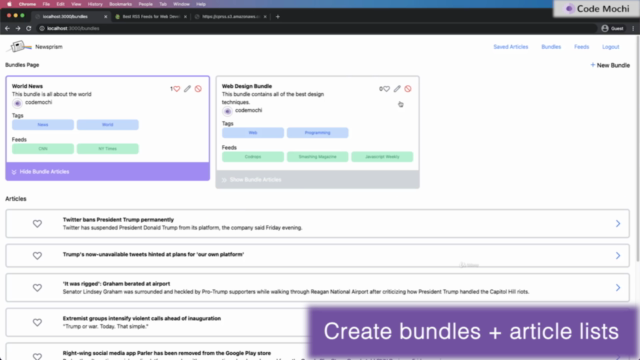Like the World News bundle heart
The height and width of the screenshot is (360, 640).
click(176, 89)
